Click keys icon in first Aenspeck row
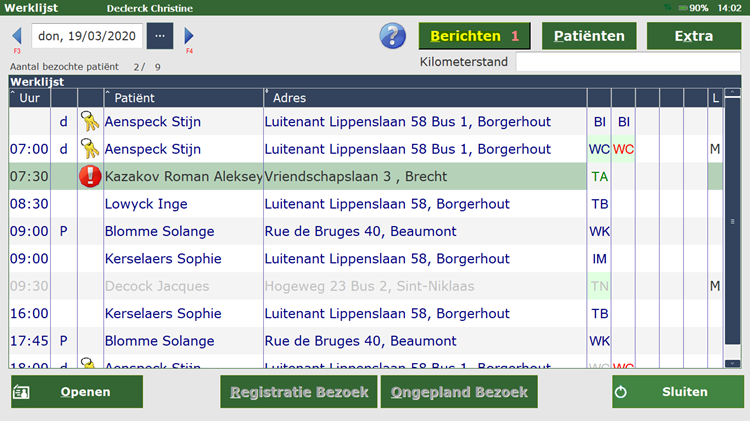 [90, 122]
